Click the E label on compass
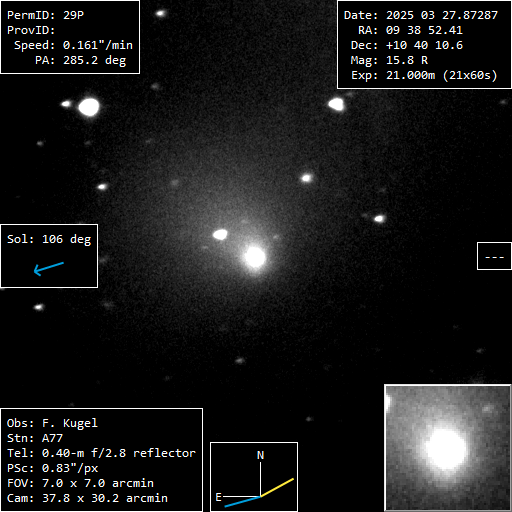This screenshot has height=512, width=512. tap(218, 497)
